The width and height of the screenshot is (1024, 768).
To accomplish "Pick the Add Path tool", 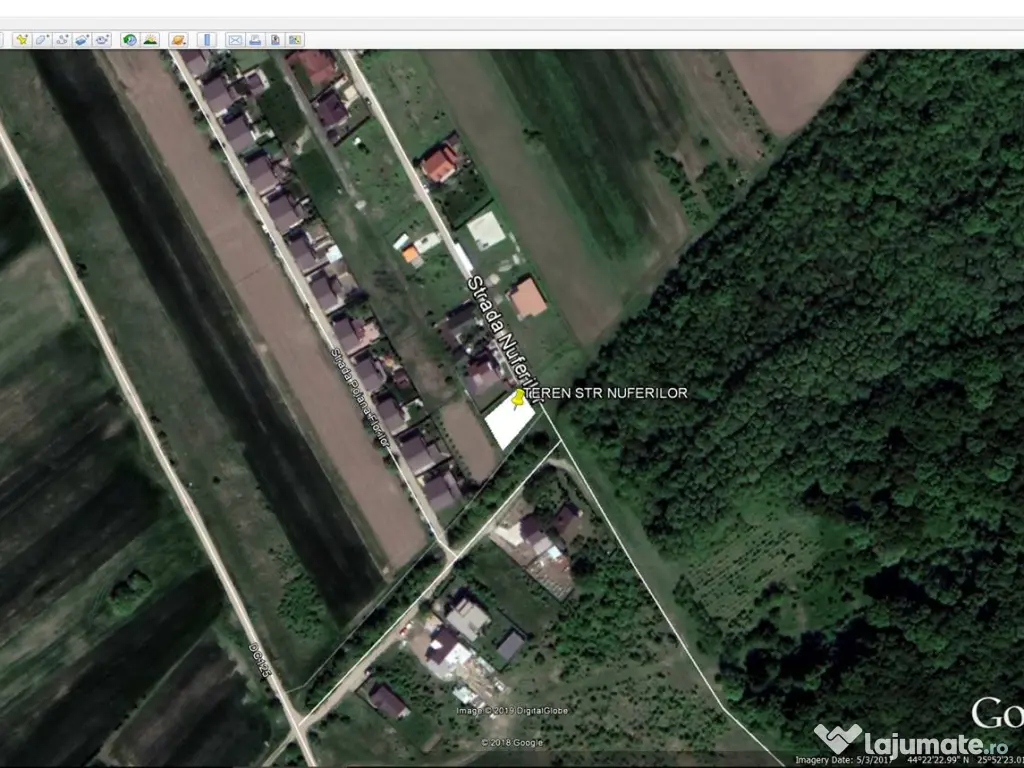I will coord(63,40).
